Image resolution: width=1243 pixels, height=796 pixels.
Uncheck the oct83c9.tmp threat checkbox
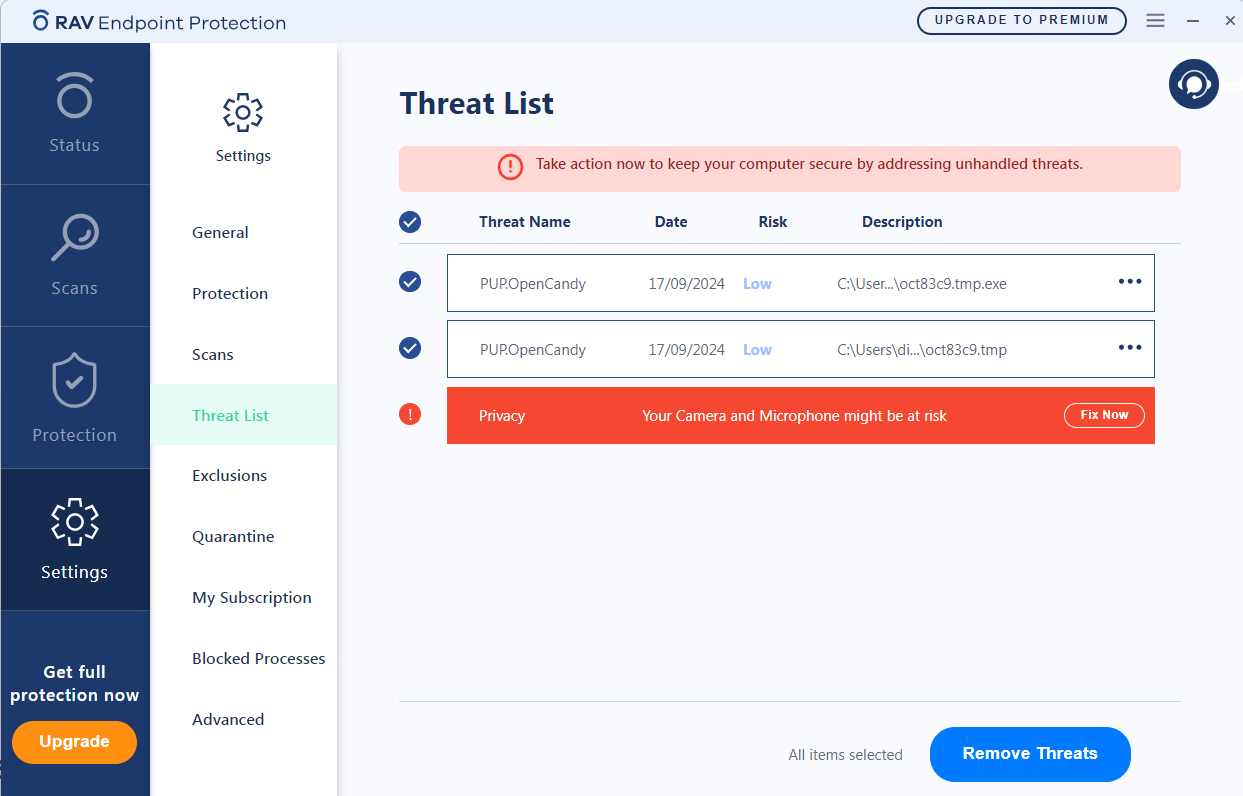click(410, 348)
